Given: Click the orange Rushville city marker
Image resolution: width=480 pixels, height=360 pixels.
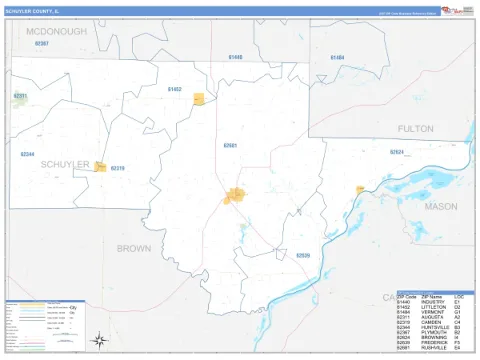Looking at the screenshot, I should 235,195.
